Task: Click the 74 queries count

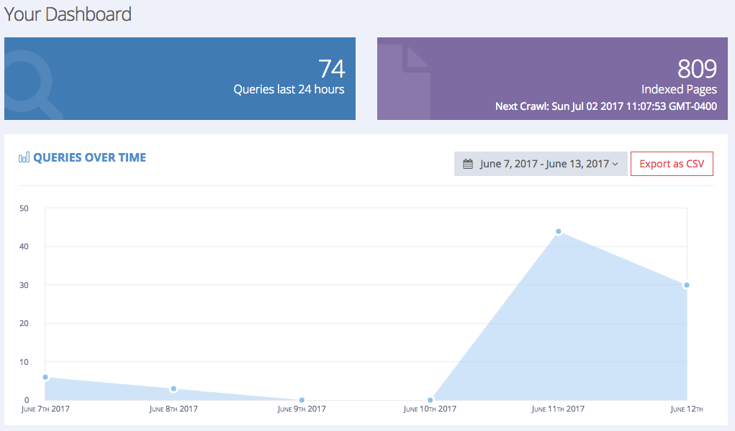Action: 331,68
